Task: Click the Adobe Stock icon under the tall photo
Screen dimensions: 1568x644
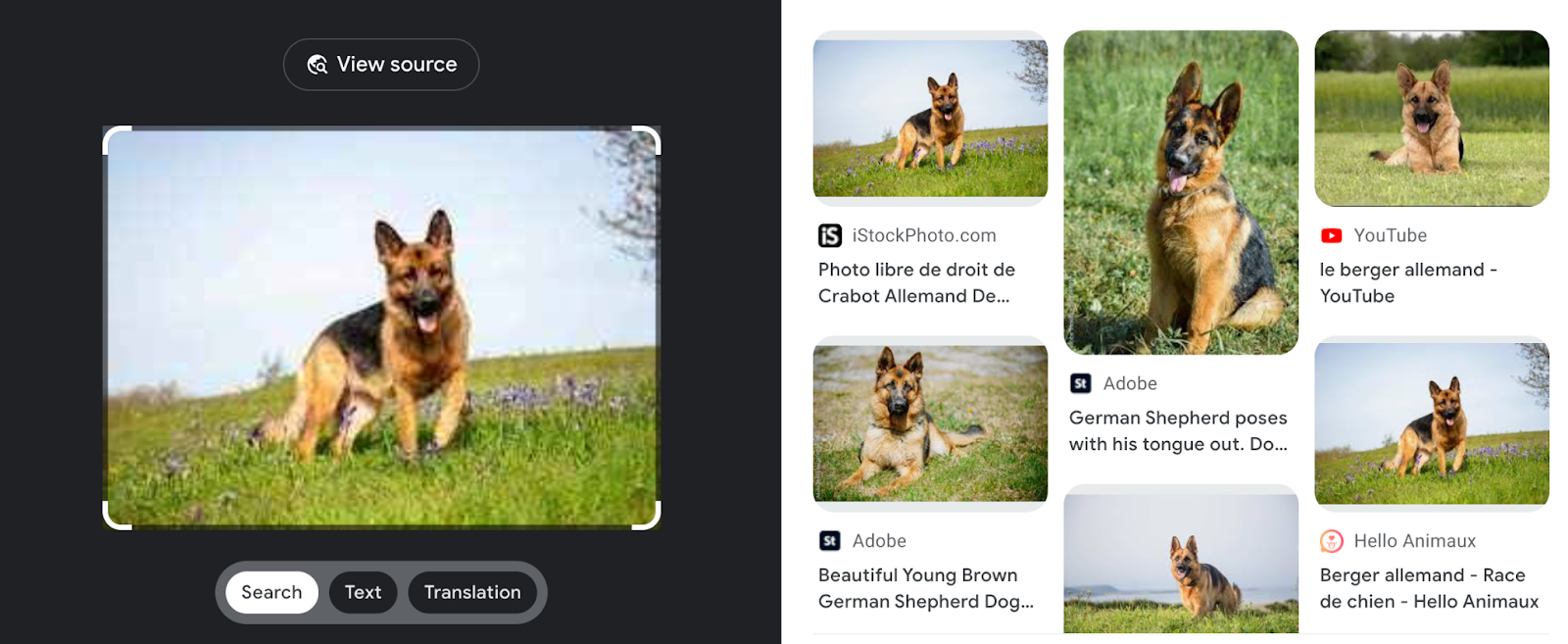Action: 1081,383
